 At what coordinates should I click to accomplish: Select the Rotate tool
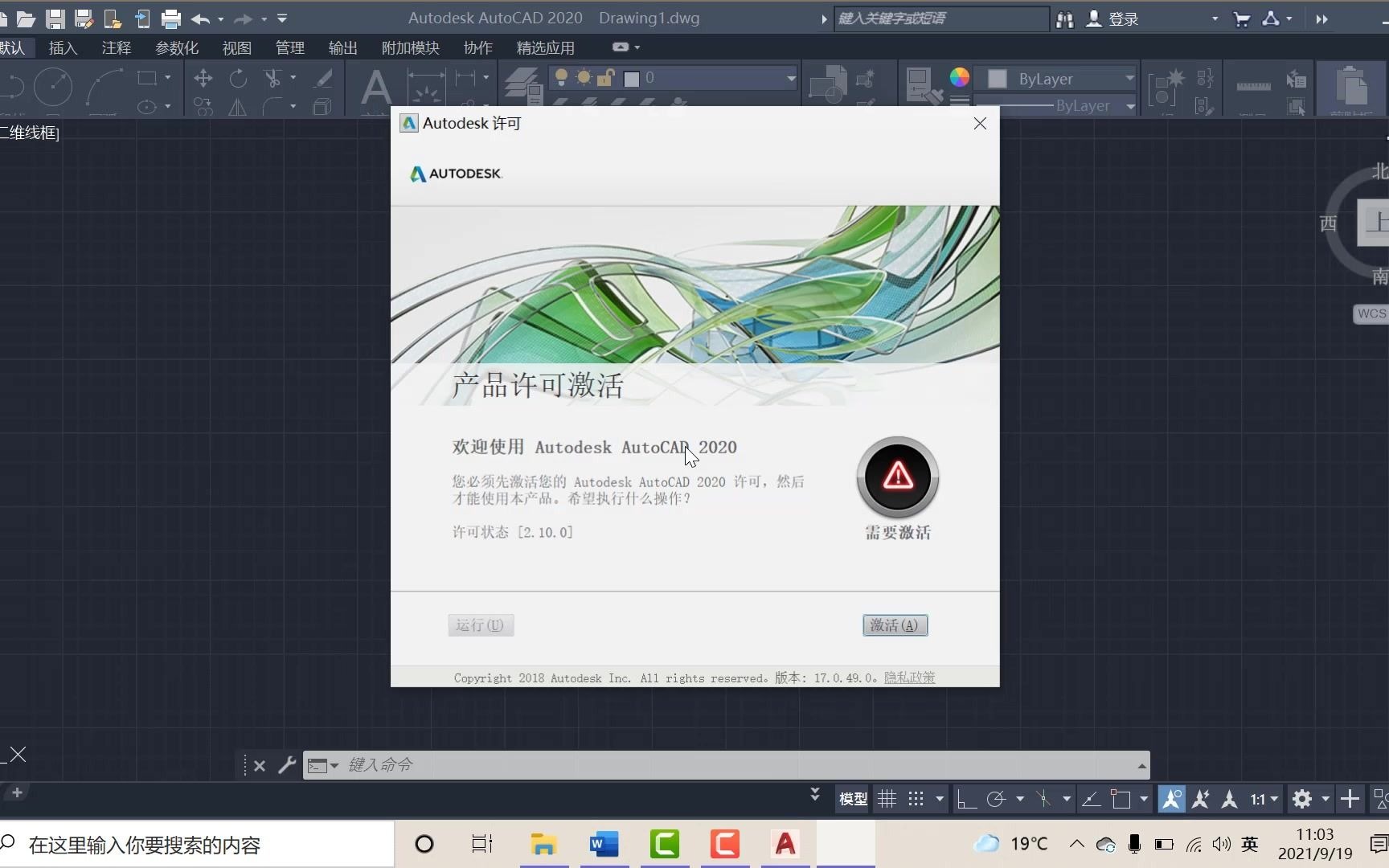[x=238, y=78]
